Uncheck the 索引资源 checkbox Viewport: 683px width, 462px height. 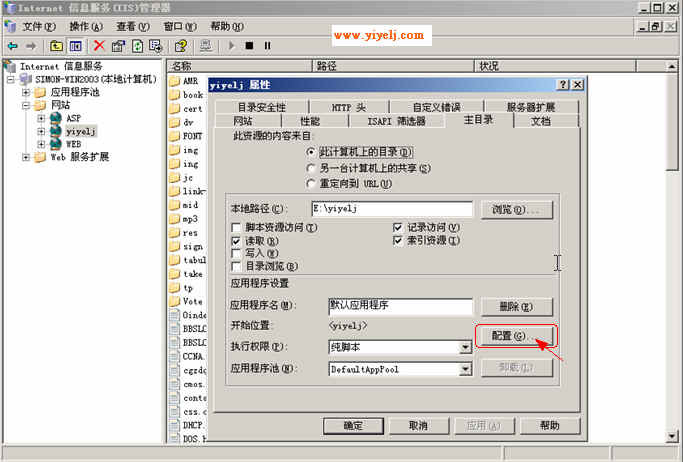tap(397, 240)
